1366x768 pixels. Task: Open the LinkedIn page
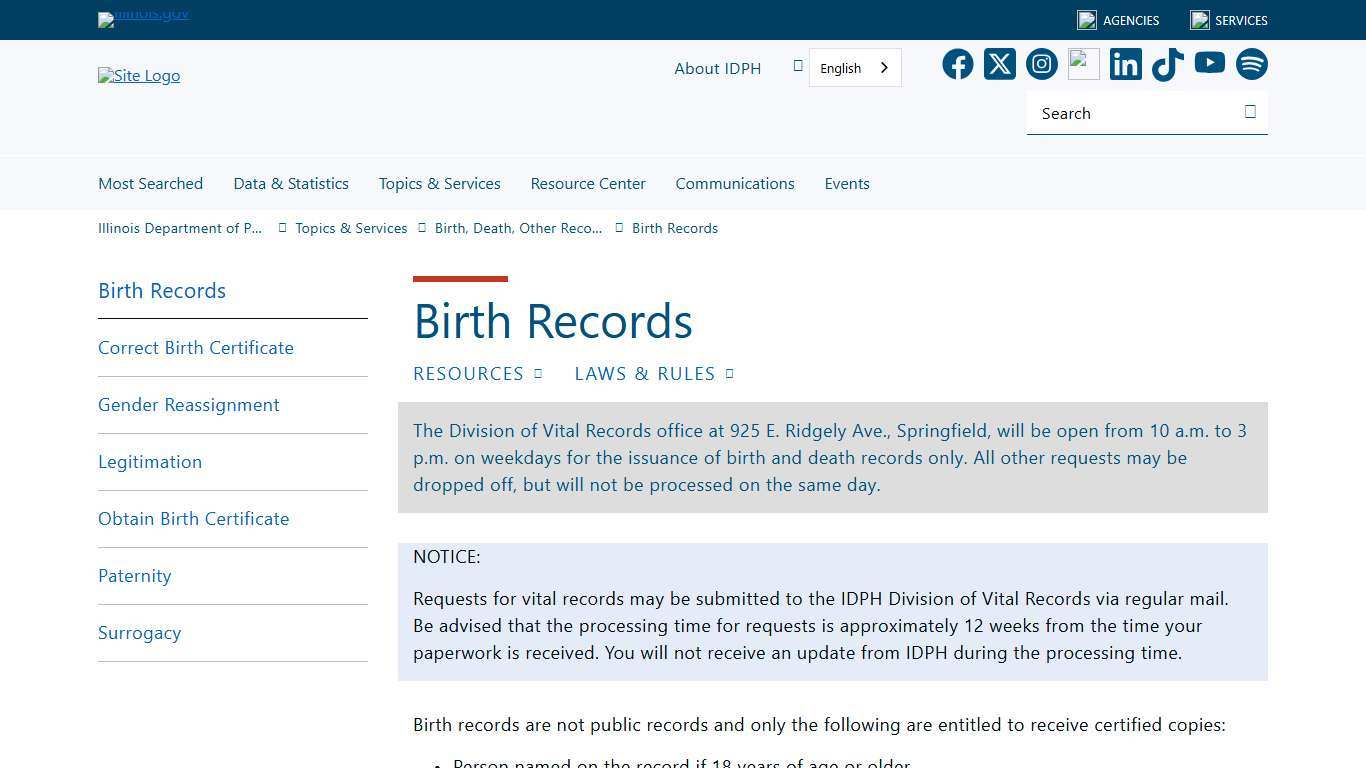click(1125, 63)
